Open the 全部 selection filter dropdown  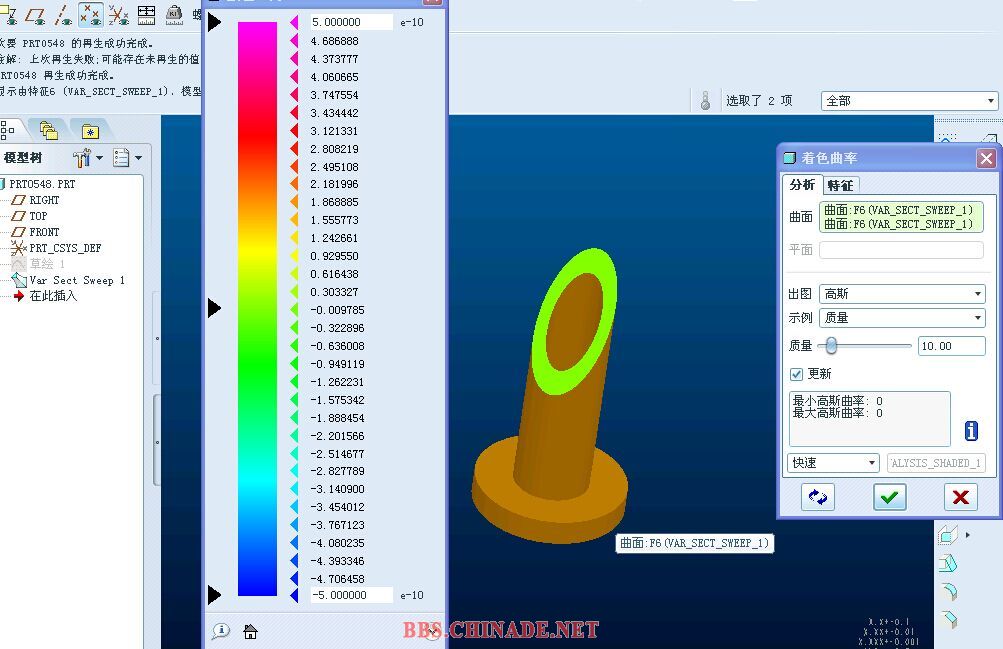pyautogui.click(x=909, y=101)
